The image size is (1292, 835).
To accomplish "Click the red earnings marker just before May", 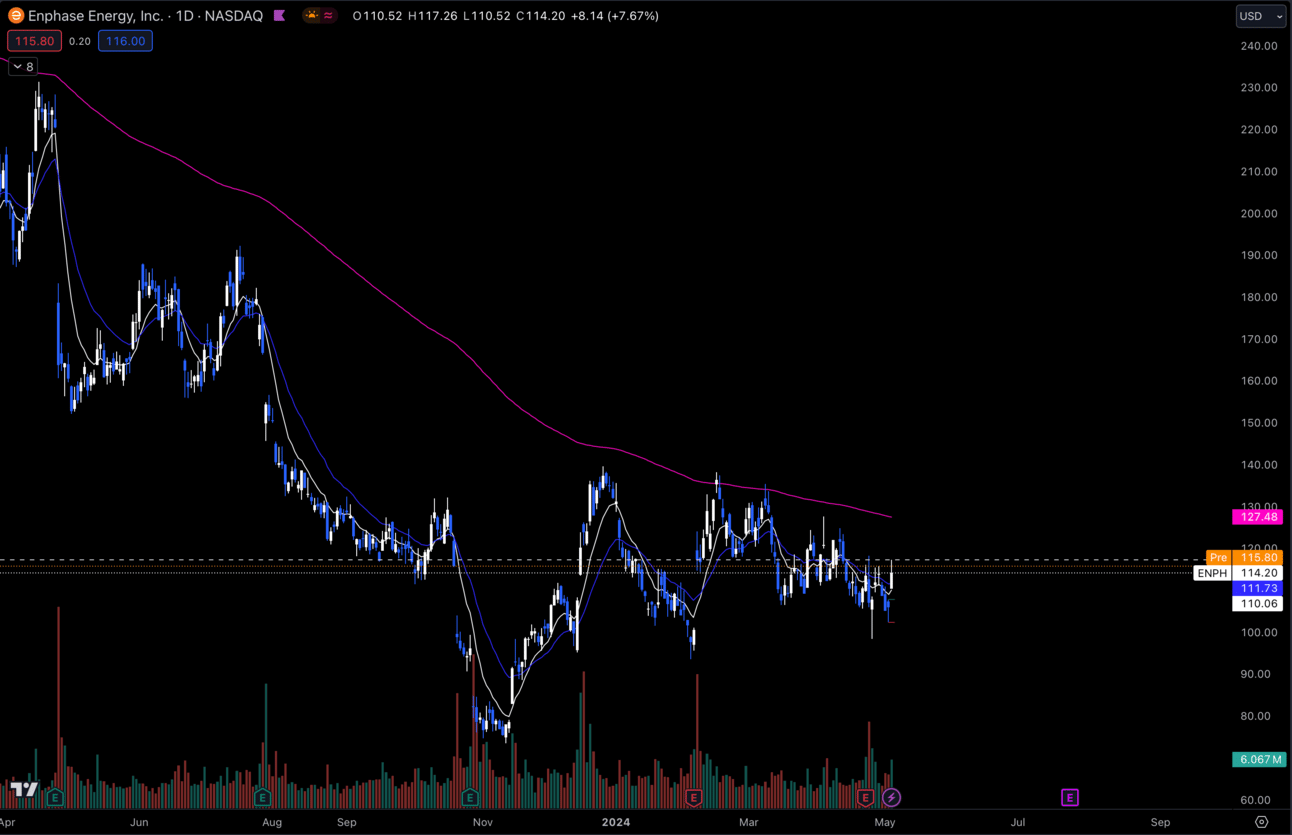I will (x=865, y=798).
